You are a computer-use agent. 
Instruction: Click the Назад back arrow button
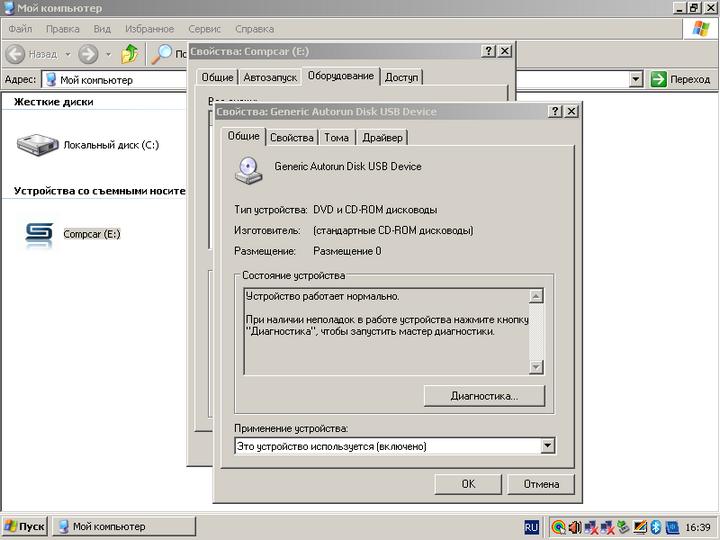(x=32, y=54)
